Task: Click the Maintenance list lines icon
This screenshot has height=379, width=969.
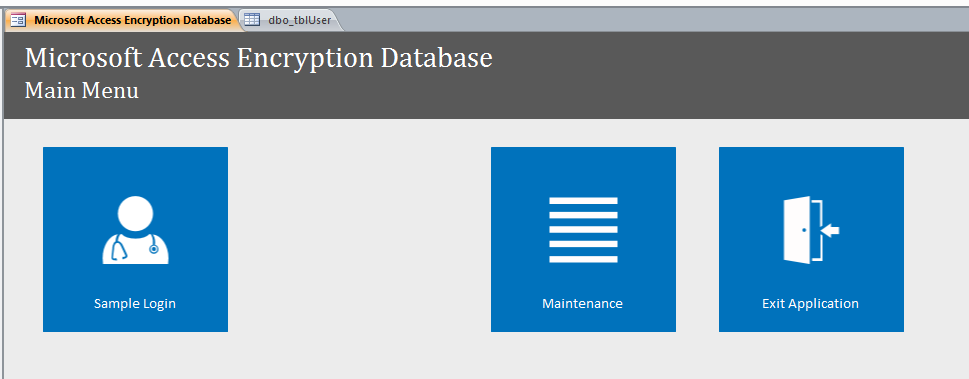Action: 583,230
